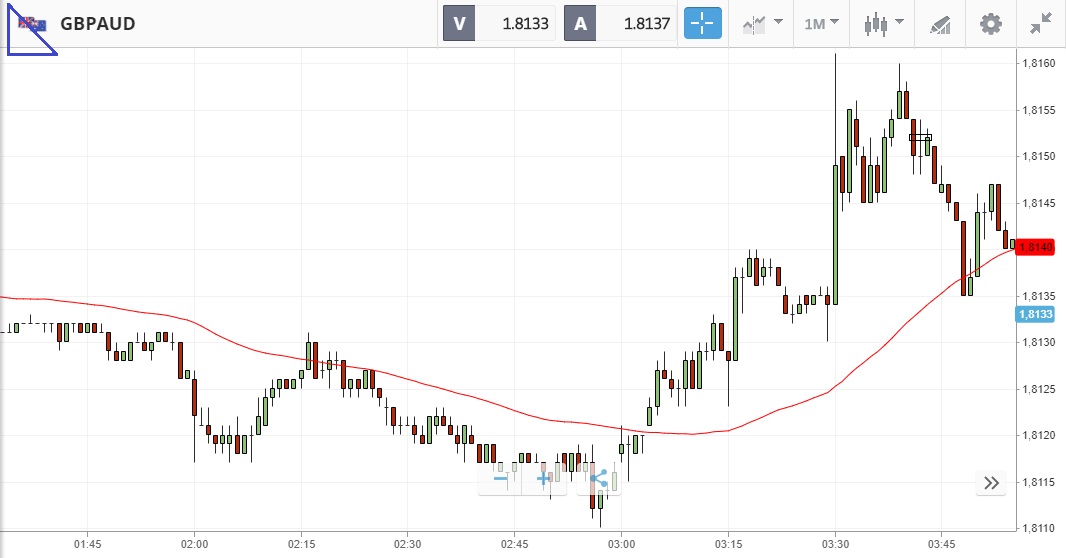Viewport: 1066px width, 558px height.
Task: Open the candlestick chart type dropdown
Action: click(884, 23)
